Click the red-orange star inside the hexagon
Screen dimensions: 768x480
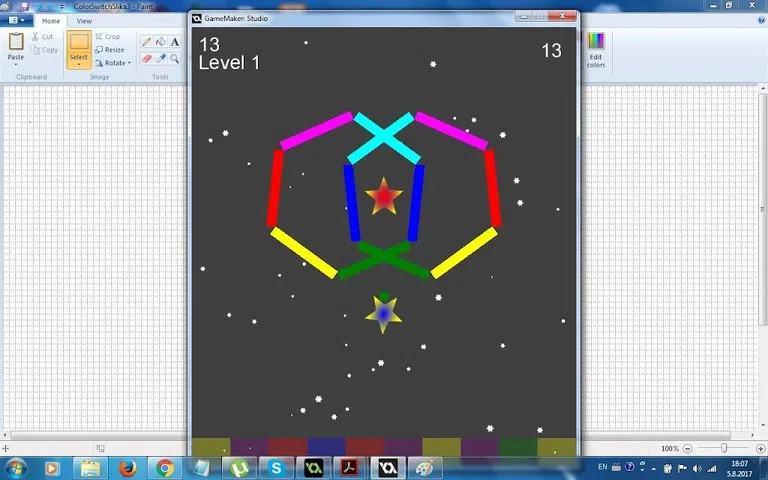pos(384,197)
